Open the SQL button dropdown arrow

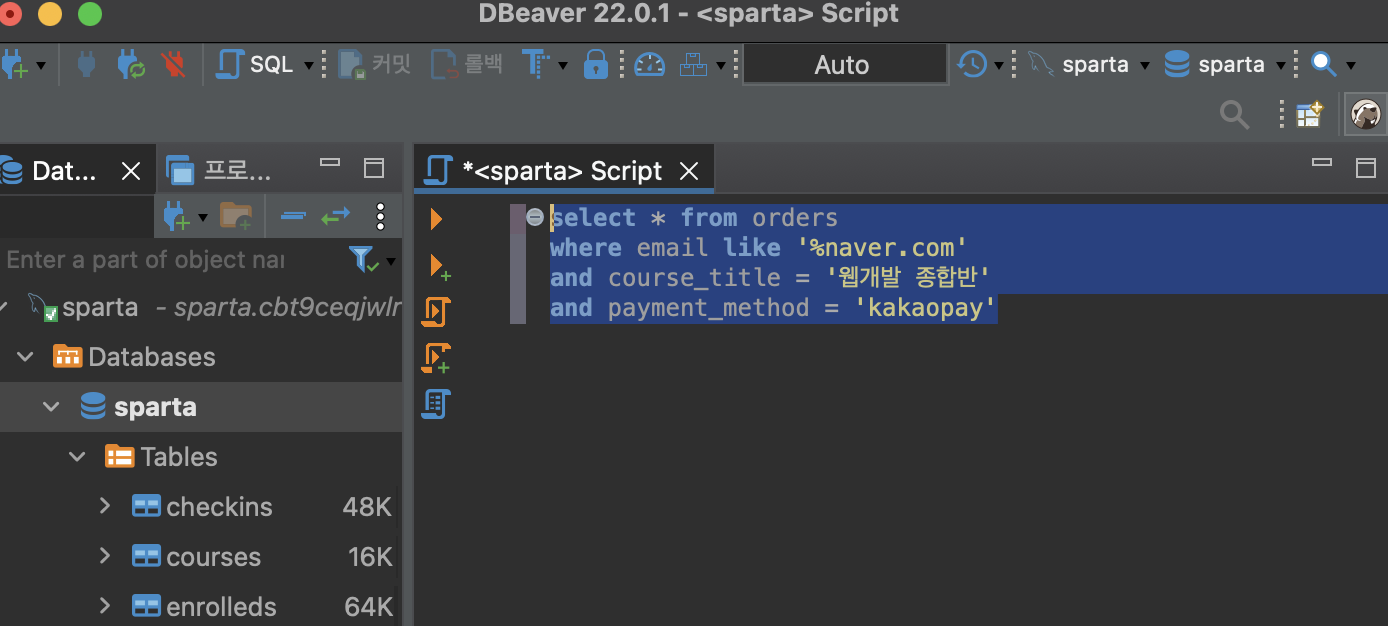click(x=308, y=66)
